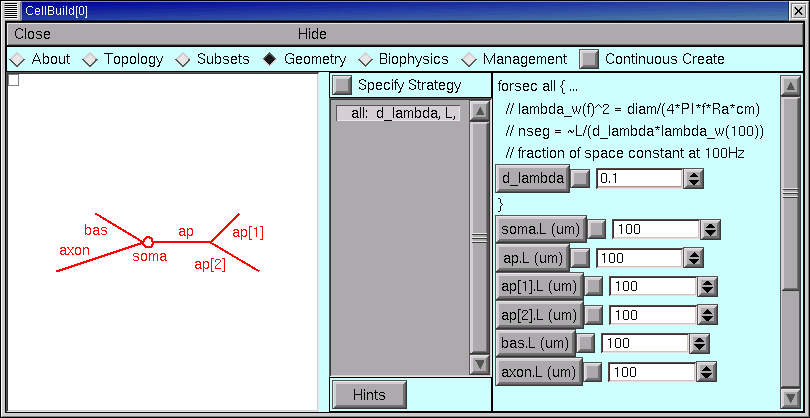Adjust the axon.L value spinner arrows
Image resolution: width=810 pixels, height=418 pixels.
tap(706, 373)
